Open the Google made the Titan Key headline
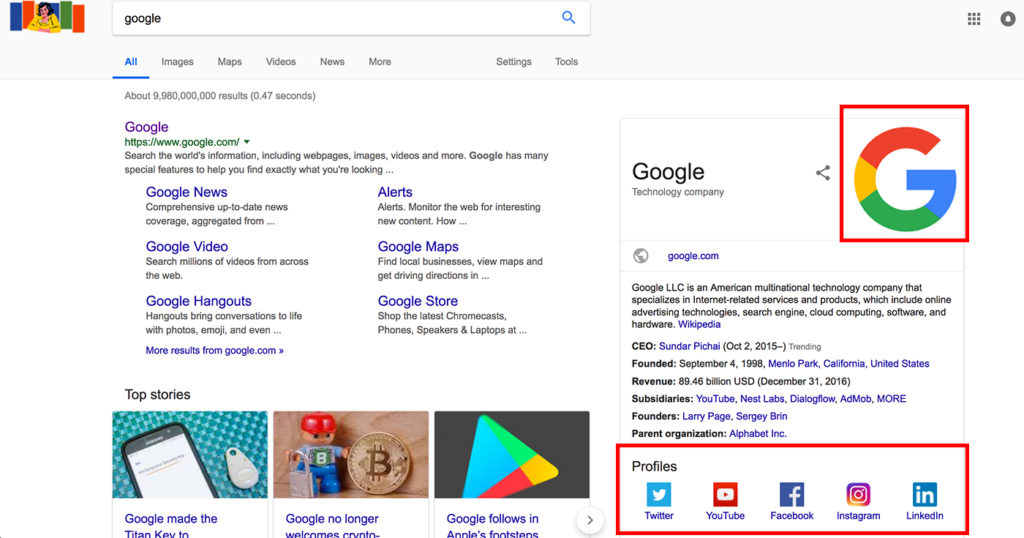Viewport: 1024px width, 538px height. coord(171,526)
